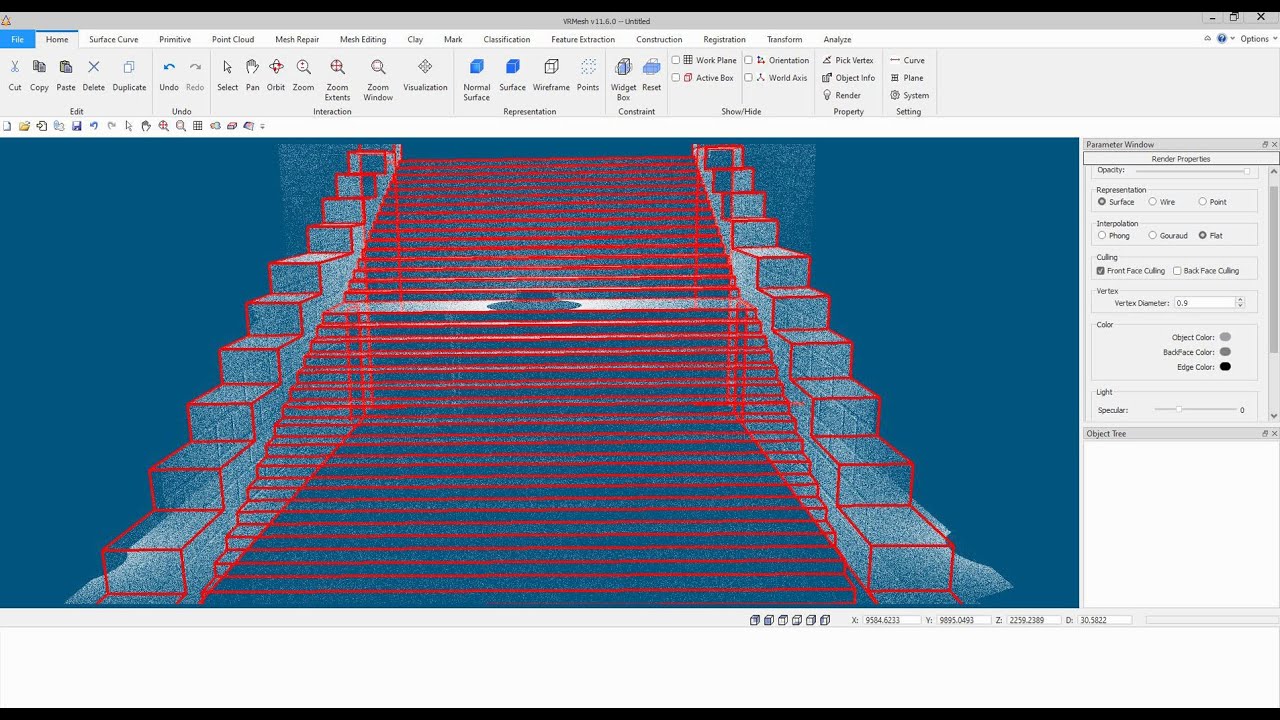This screenshot has height=720, width=1280.
Task: Switch to Normal Surface representation
Action: [x=477, y=67]
